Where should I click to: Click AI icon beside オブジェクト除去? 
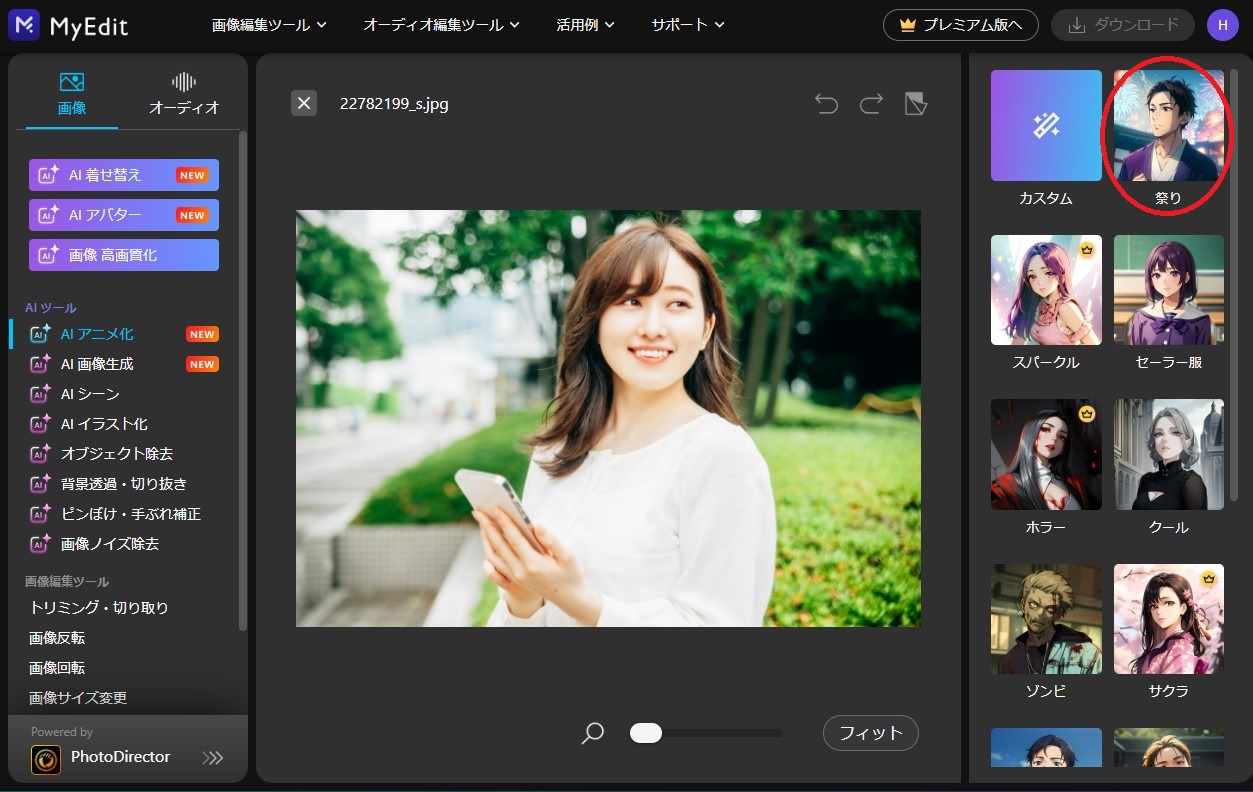(41, 454)
